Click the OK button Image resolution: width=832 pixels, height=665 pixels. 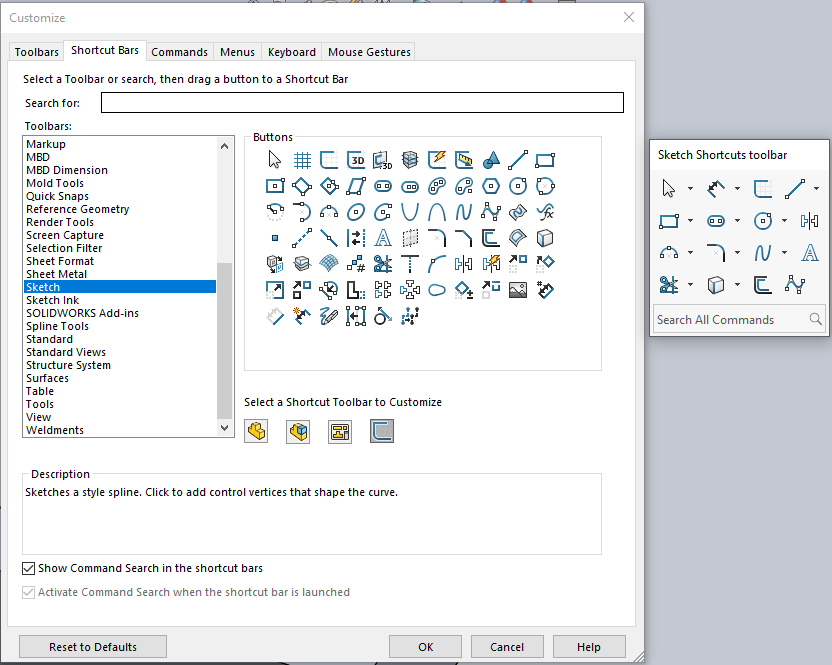click(x=426, y=647)
